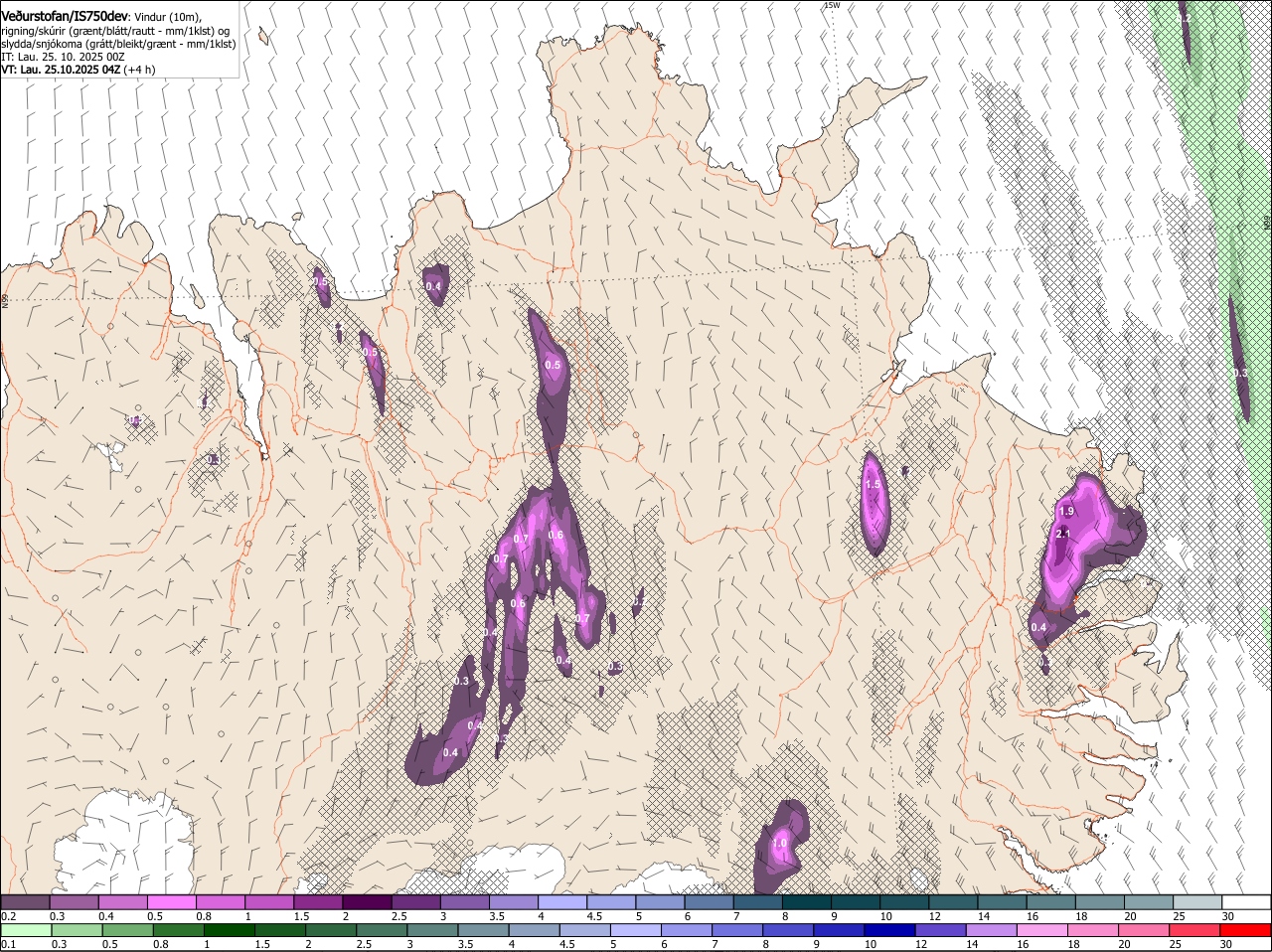Click the light pink 16–18 legend swatch

click(1040, 930)
